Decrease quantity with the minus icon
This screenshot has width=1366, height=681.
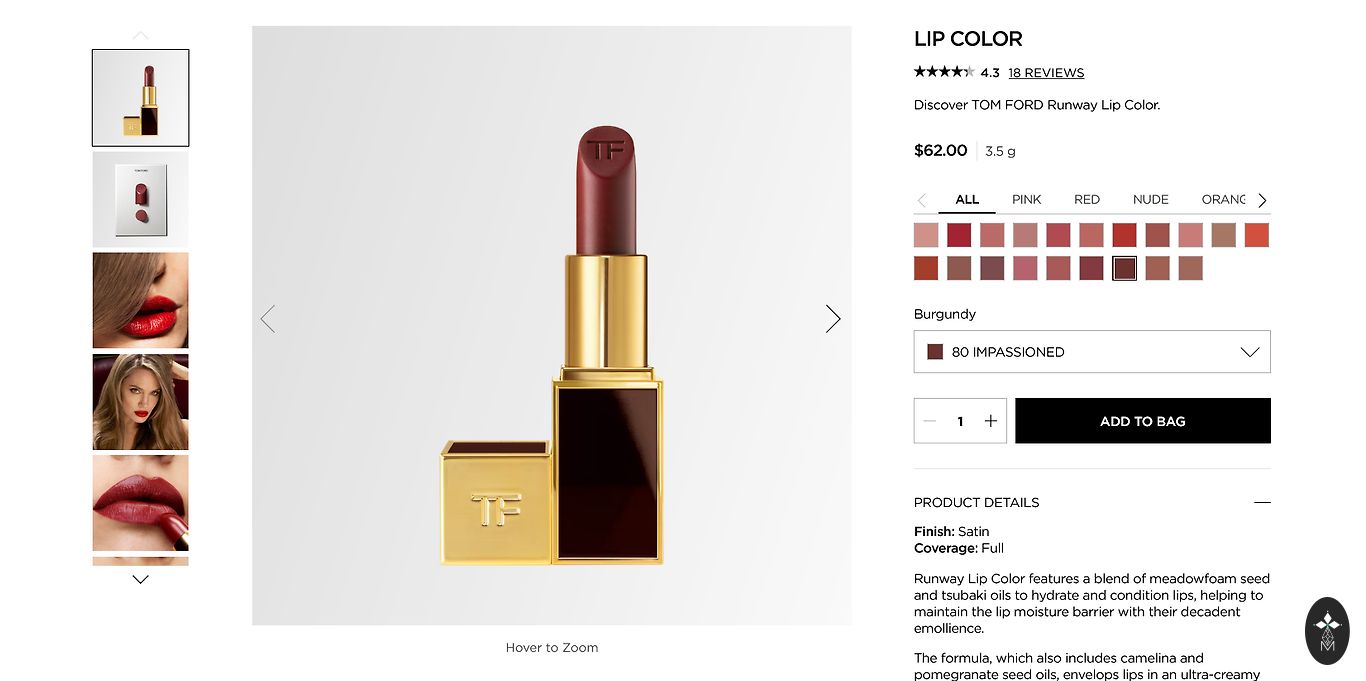coord(930,421)
